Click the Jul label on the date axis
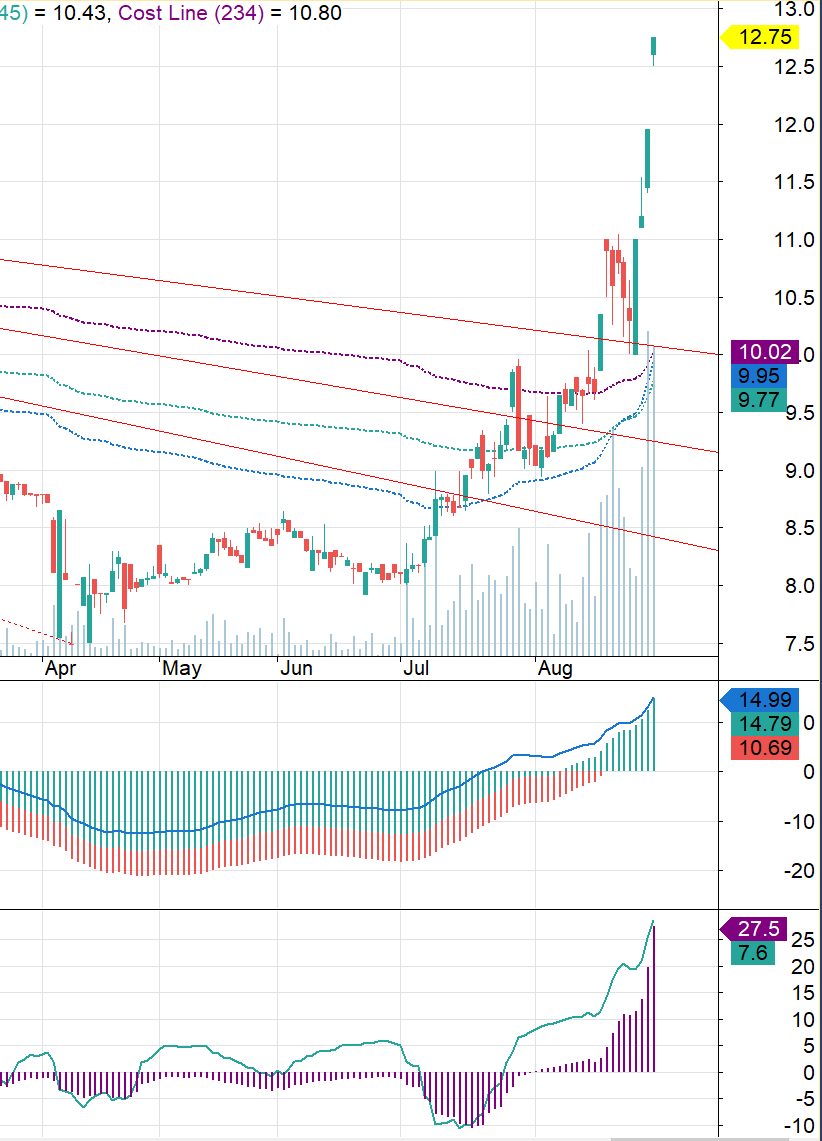Image resolution: width=822 pixels, height=1141 pixels. coord(416,668)
